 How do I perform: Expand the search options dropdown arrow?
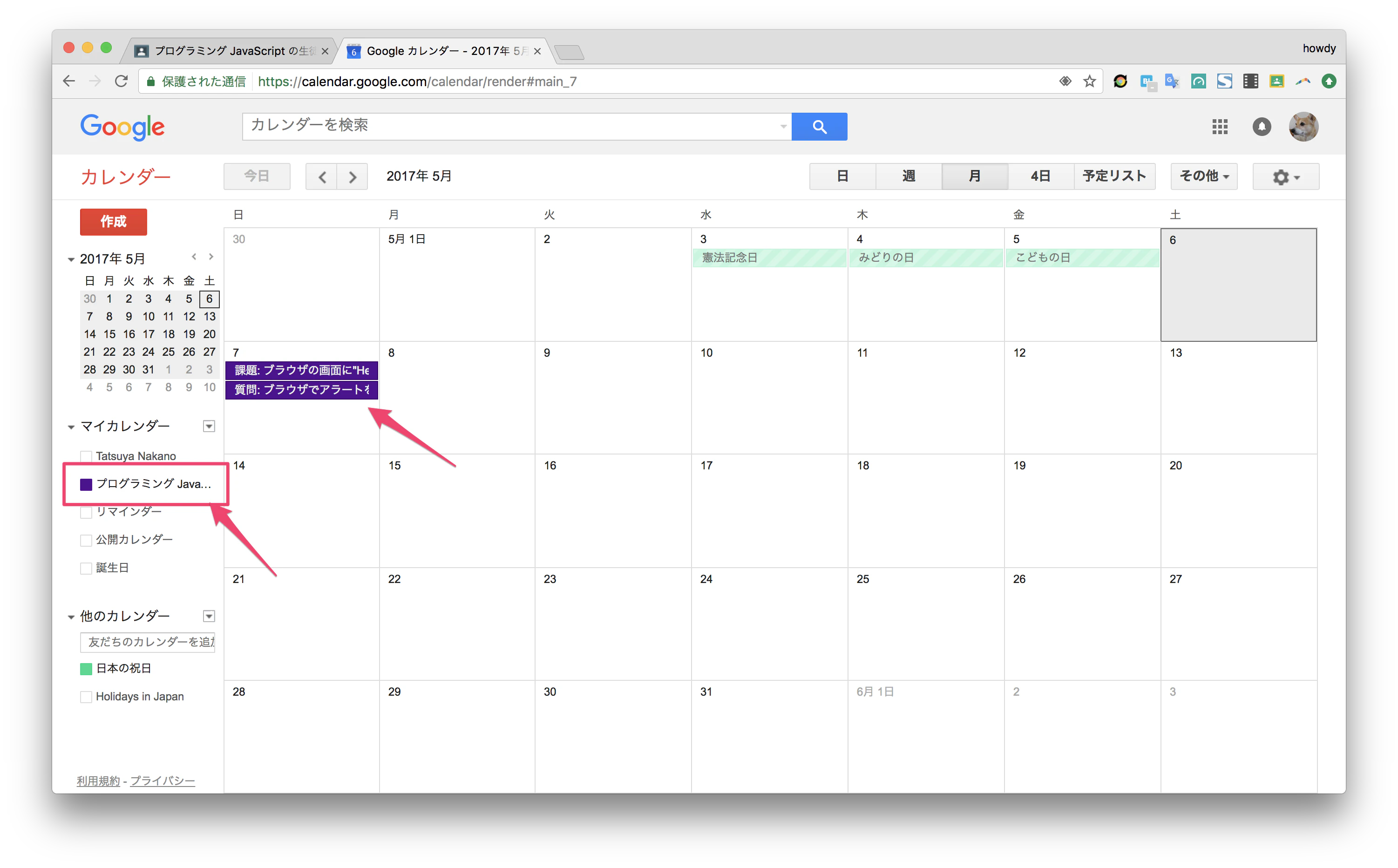coord(783,126)
